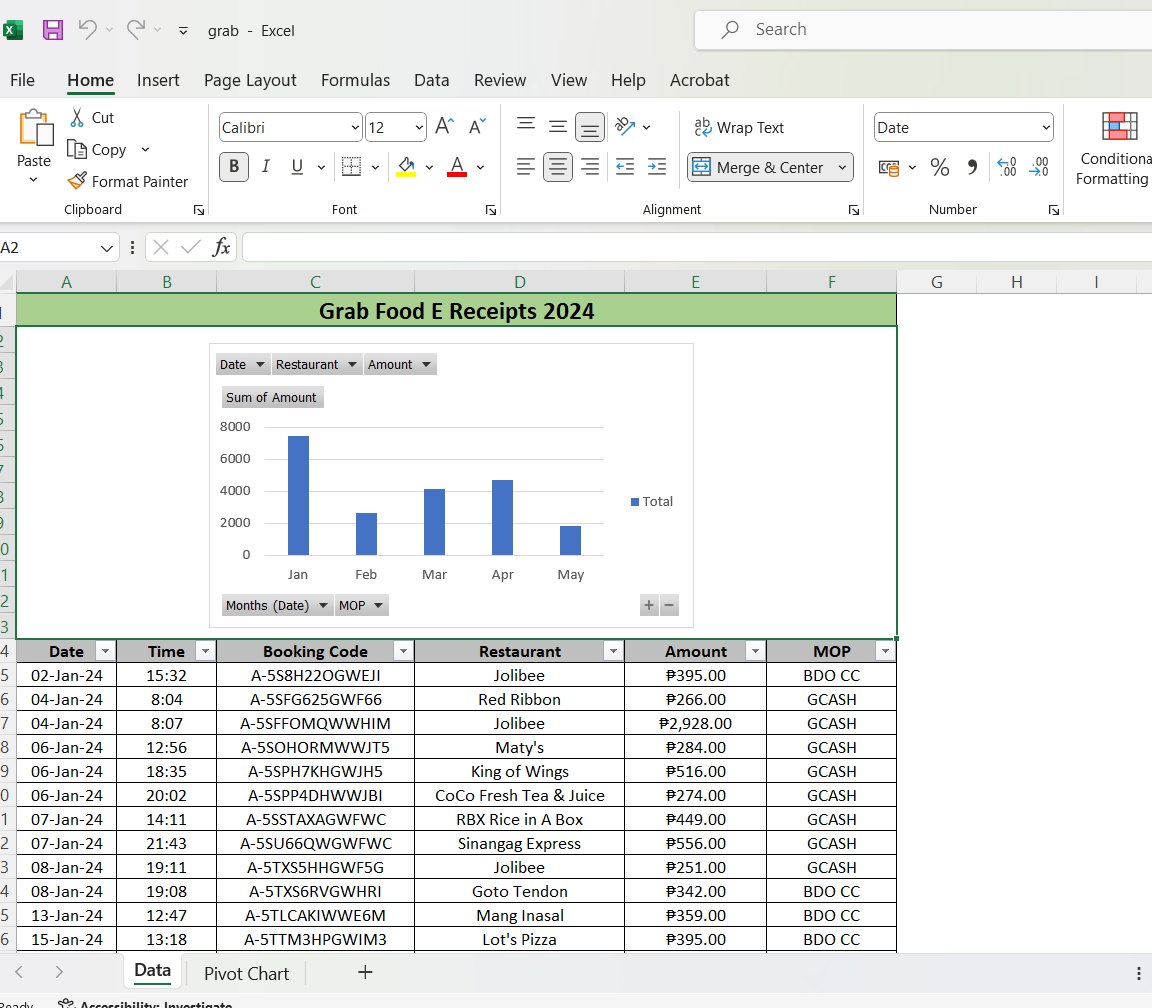
Task: Toggle Bold formatting
Action: click(x=234, y=167)
